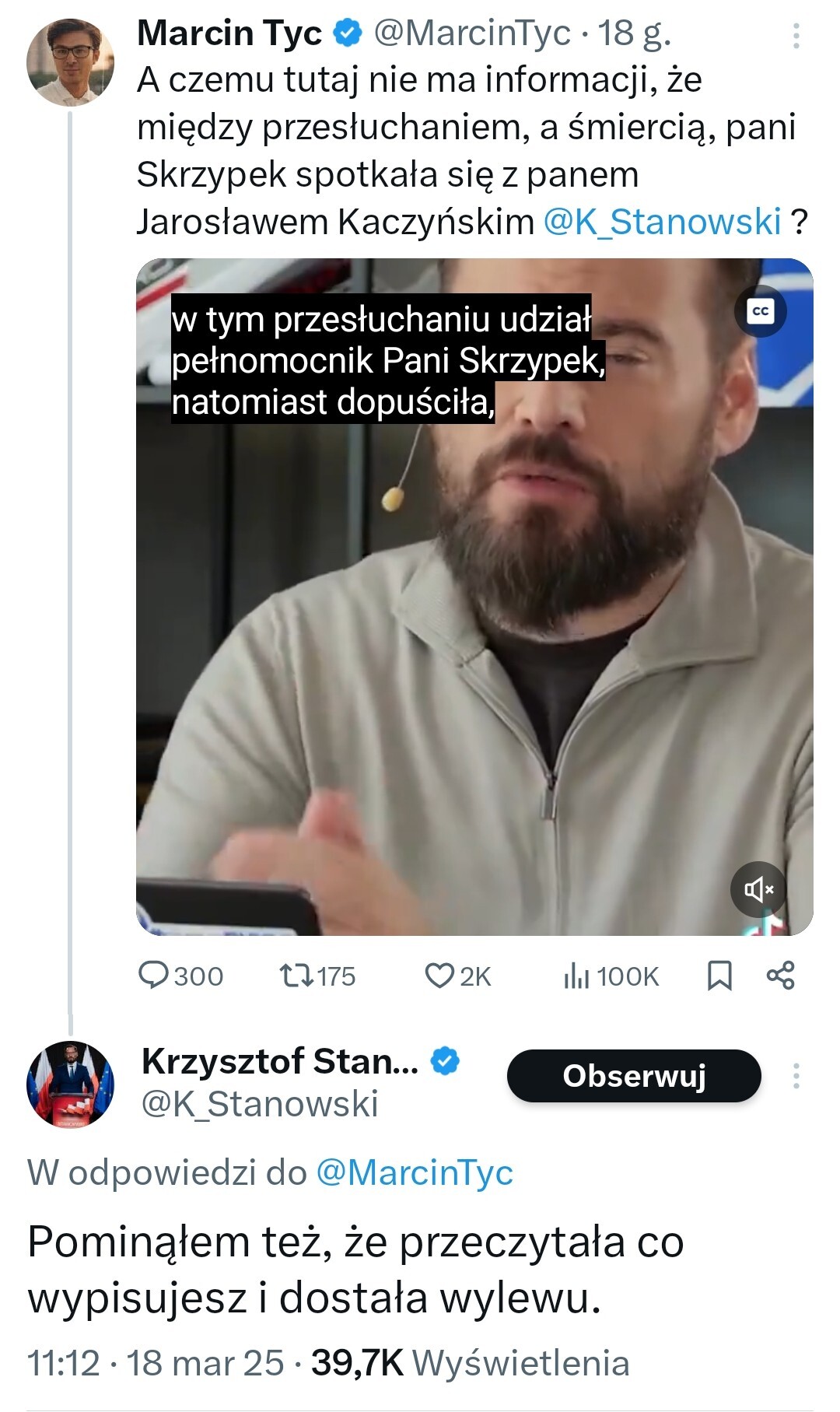Open the 11:12 · 18 mar 25 timestamp

[x=156, y=1363]
